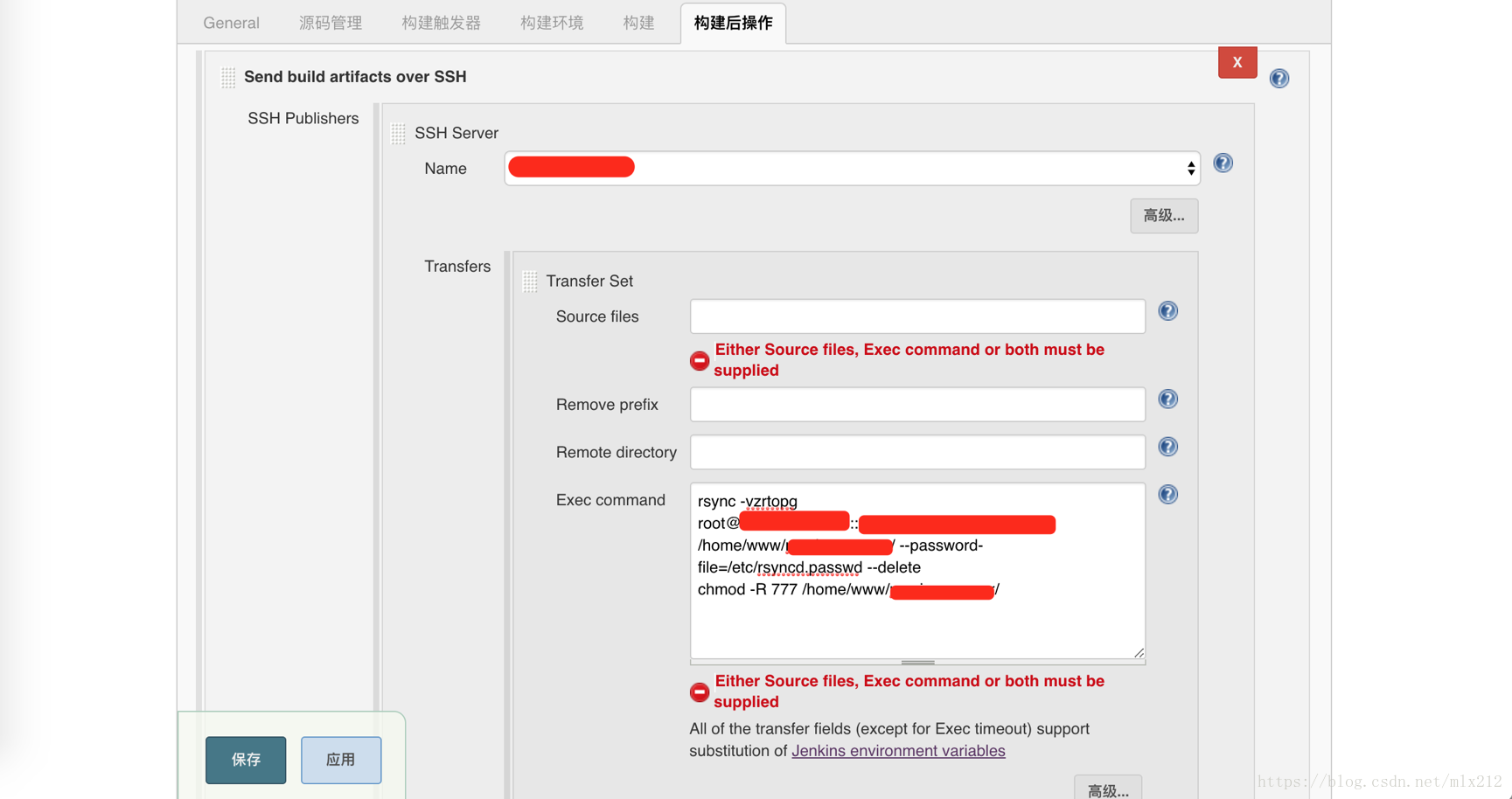Open help for Send build artifacts over SSH
The height and width of the screenshot is (799, 1512).
click(1279, 79)
